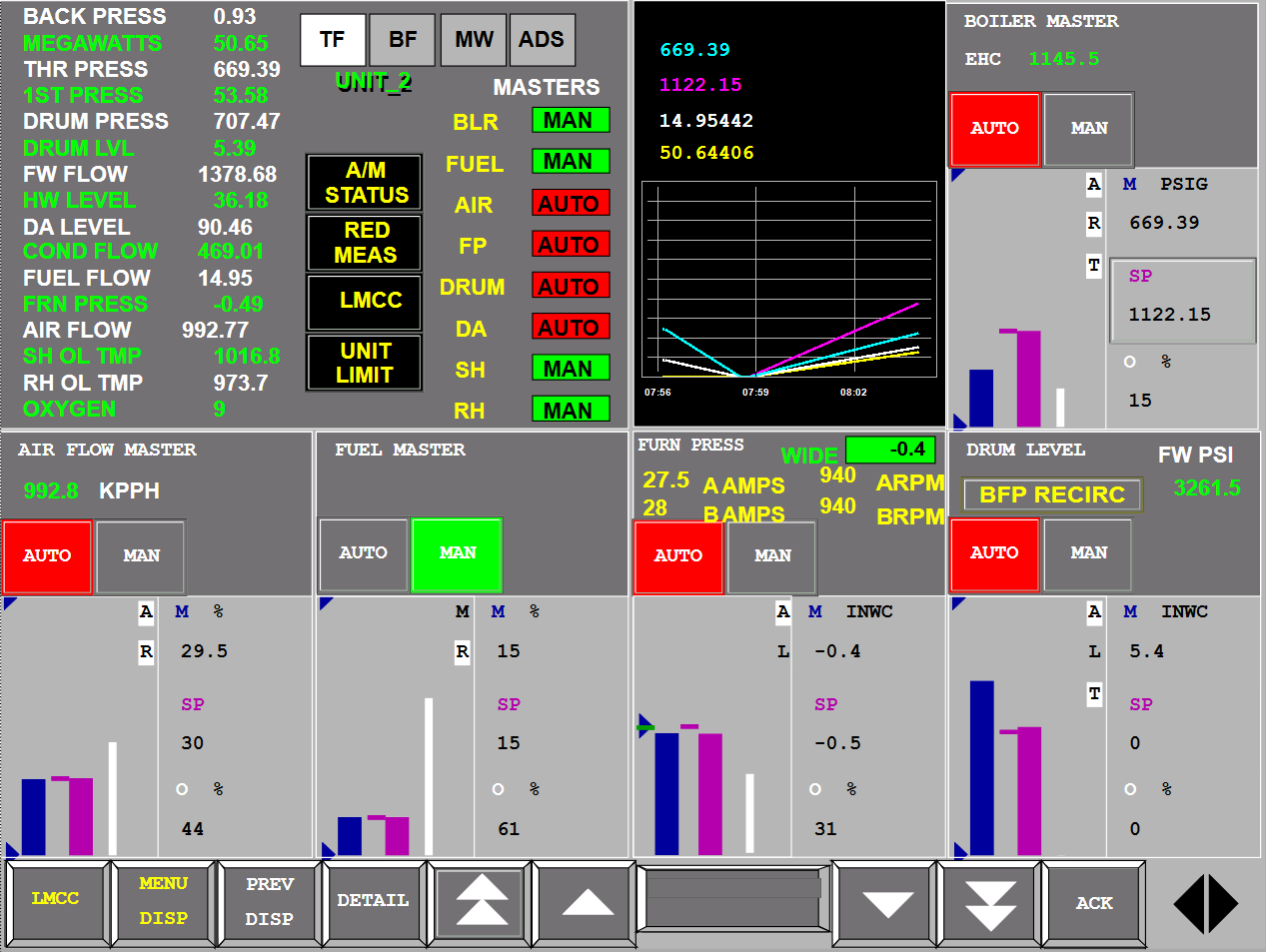
Task: Open the A/M STATUS panel
Action: [365, 183]
